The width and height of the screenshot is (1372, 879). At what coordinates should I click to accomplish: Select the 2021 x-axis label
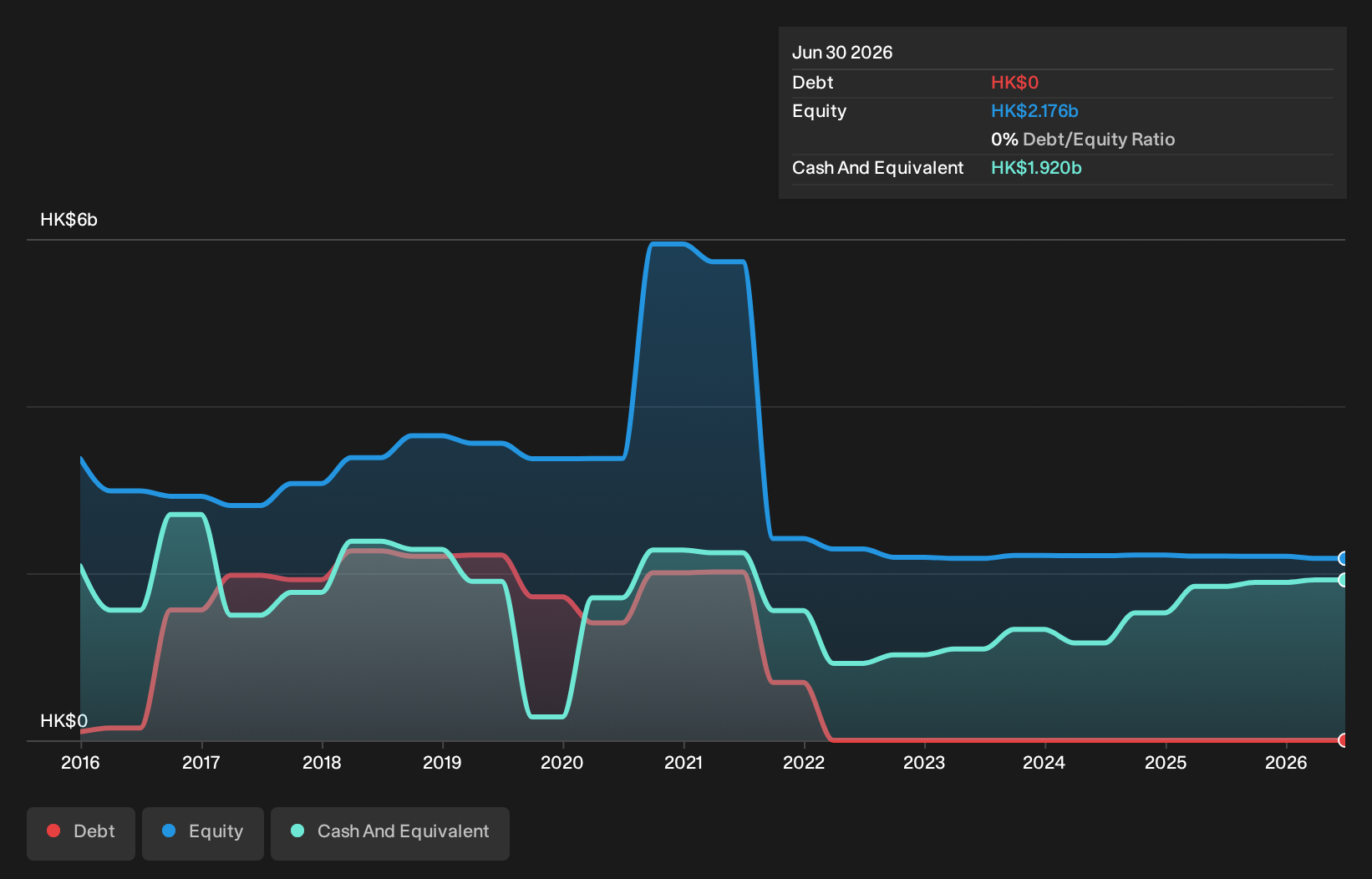click(x=683, y=762)
